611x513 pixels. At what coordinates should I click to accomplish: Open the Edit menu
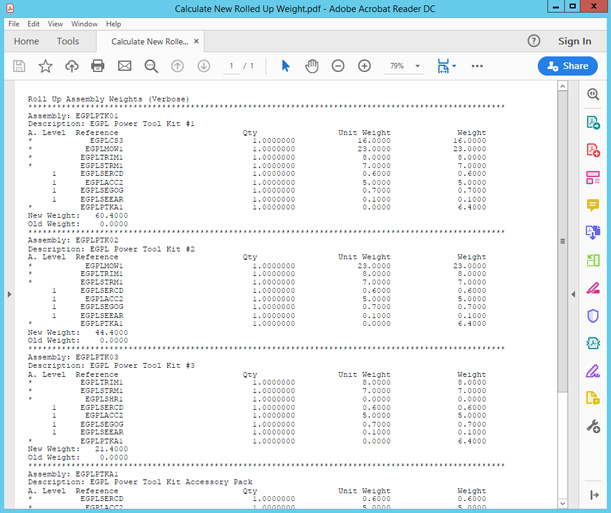coord(34,24)
